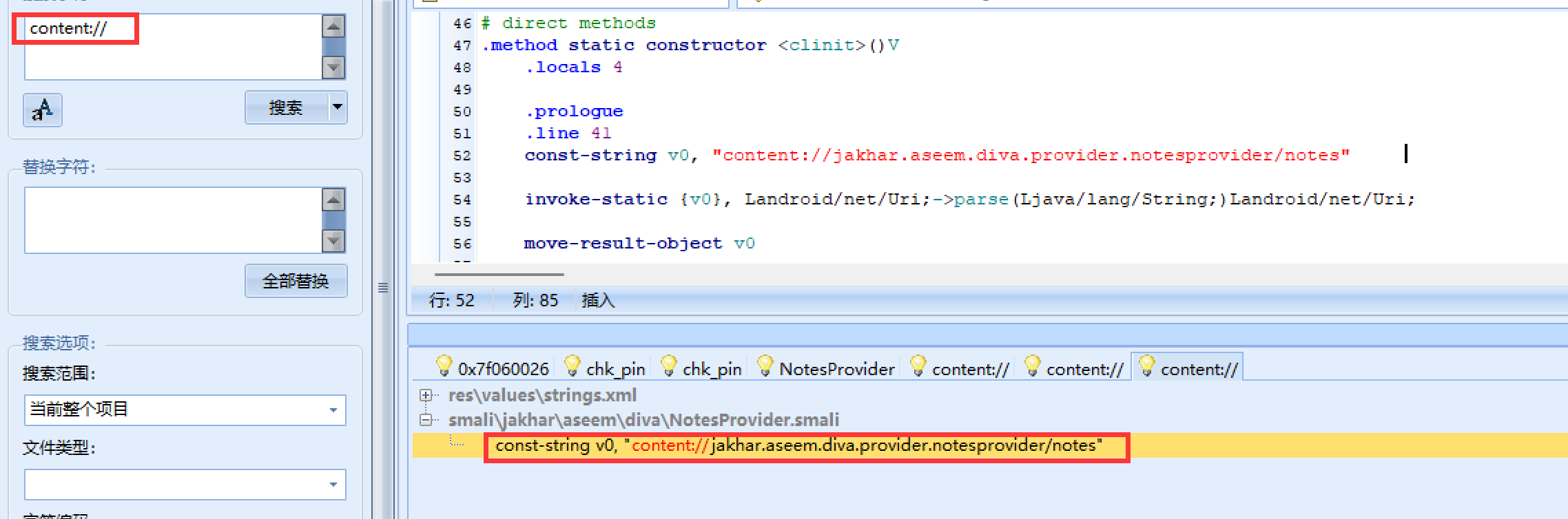Select res\values\strings.xml in results tree
1568x519 pixels.
pos(542,395)
